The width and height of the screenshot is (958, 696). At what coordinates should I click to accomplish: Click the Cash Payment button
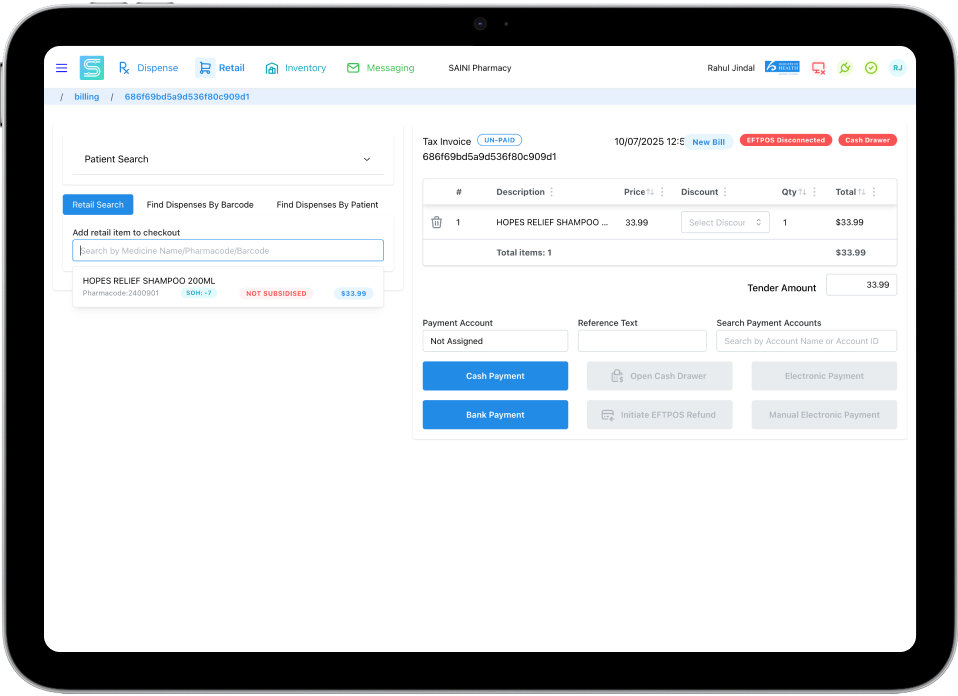495,376
